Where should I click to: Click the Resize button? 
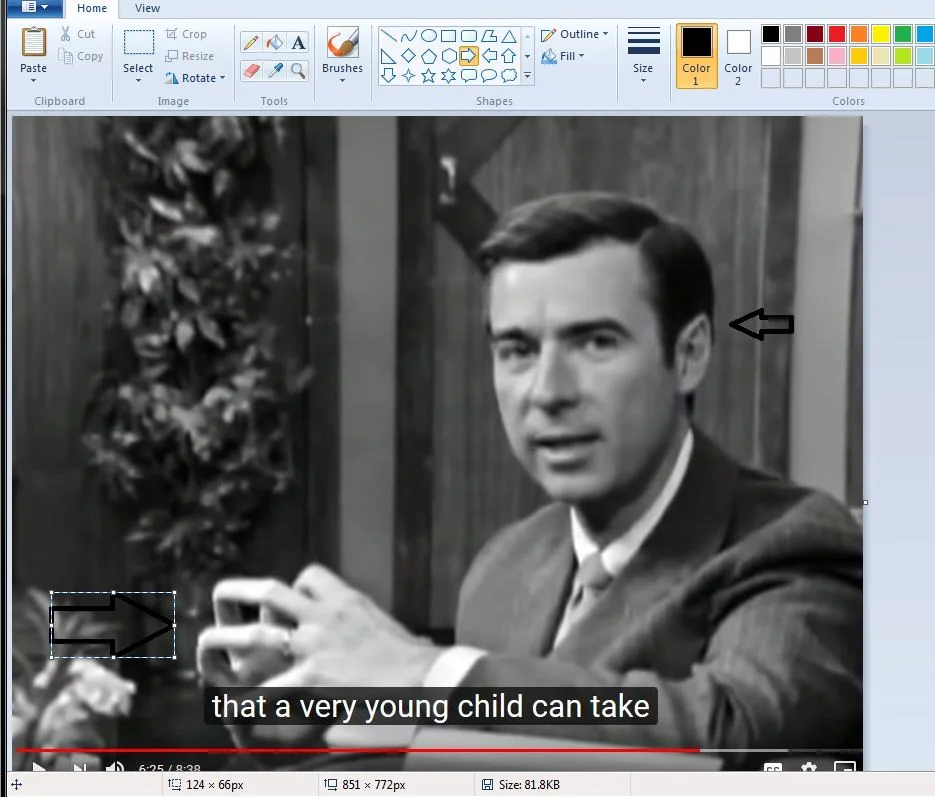tap(191, 55)
